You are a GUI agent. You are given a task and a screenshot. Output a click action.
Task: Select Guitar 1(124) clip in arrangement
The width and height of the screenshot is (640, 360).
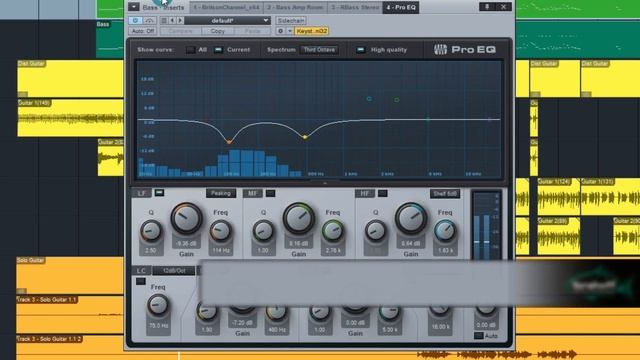pos(558,197)
